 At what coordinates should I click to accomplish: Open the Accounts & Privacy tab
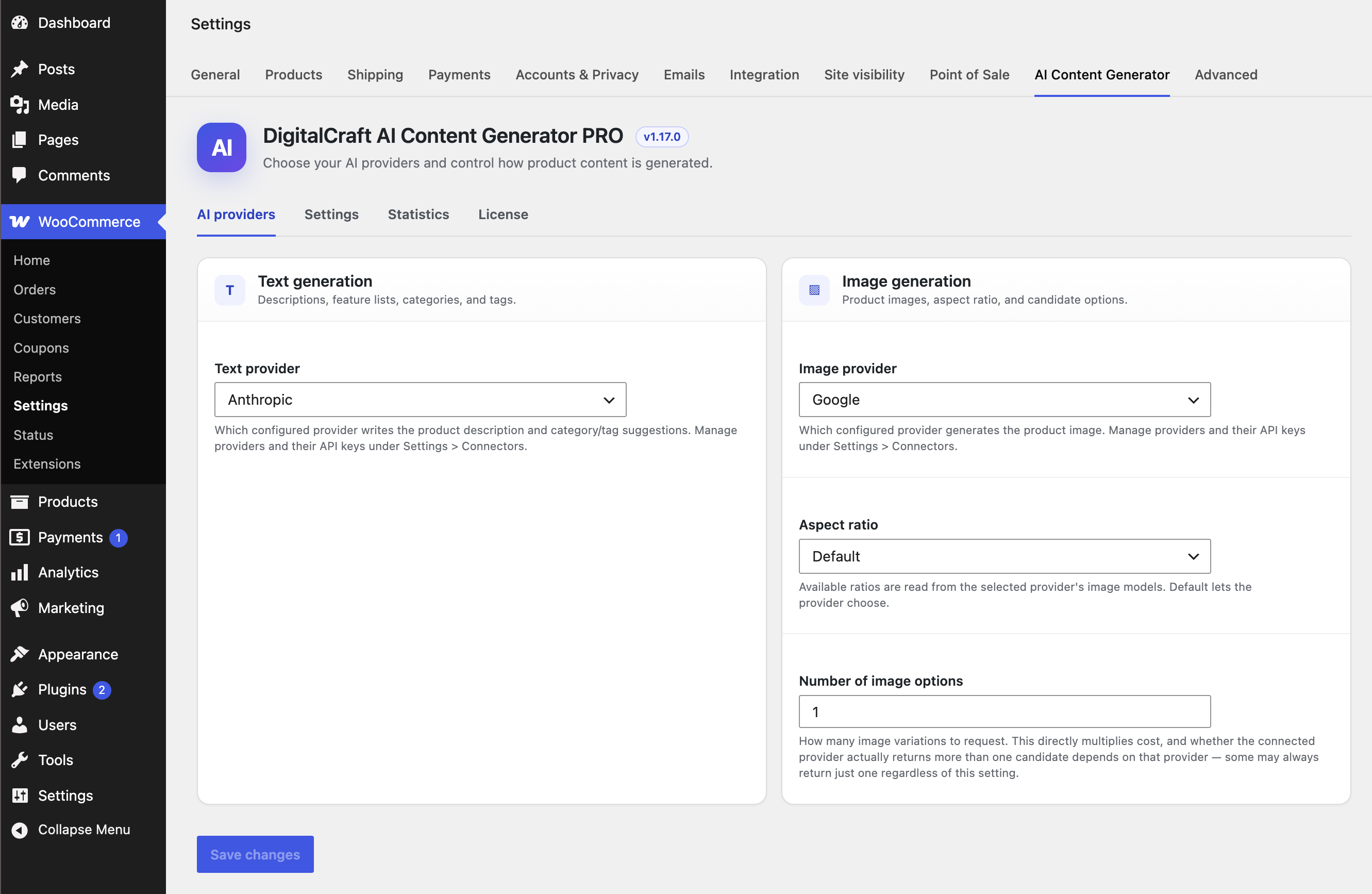(x=577, y=74)
